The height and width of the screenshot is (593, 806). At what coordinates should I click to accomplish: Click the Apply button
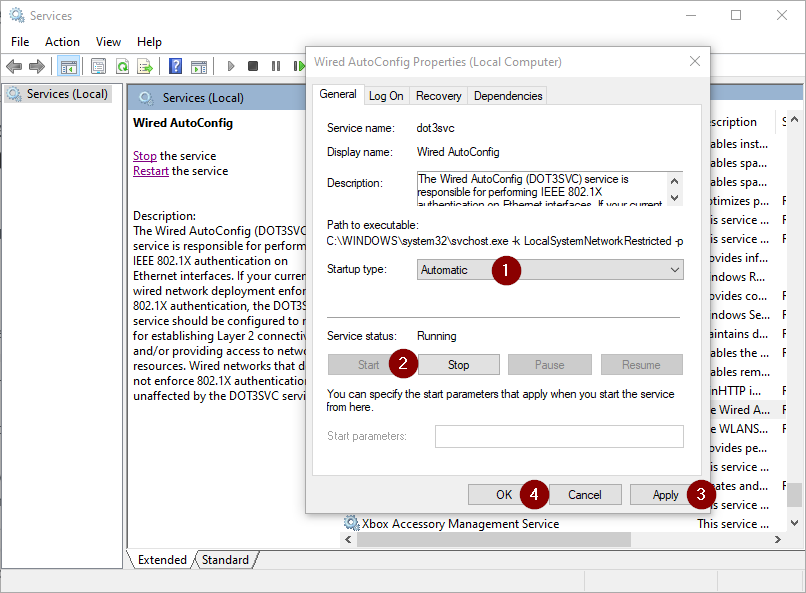tap(665, 494)
